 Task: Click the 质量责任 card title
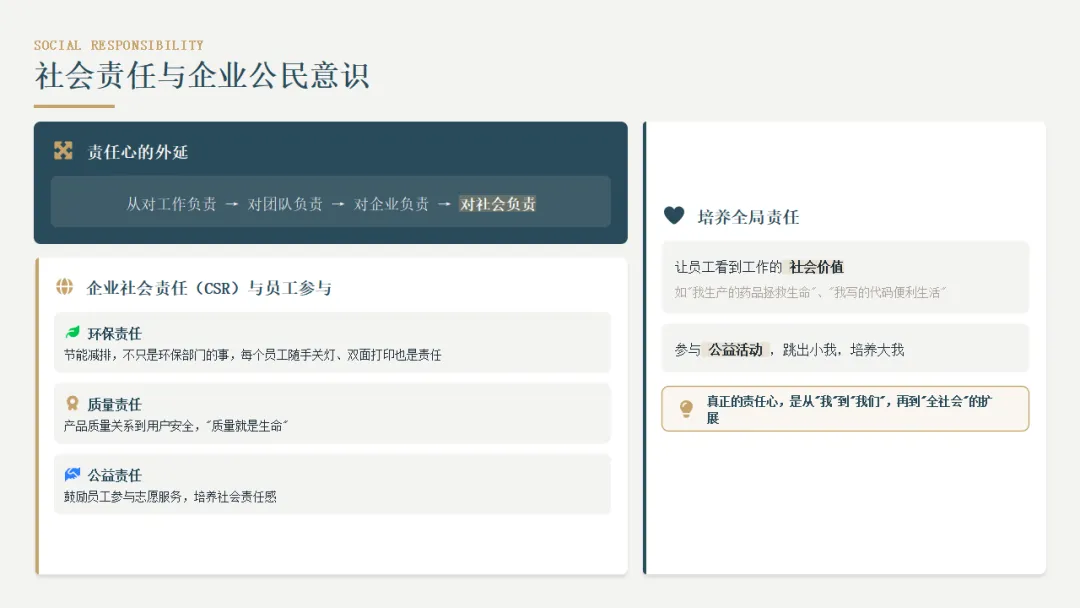[114, 405]
